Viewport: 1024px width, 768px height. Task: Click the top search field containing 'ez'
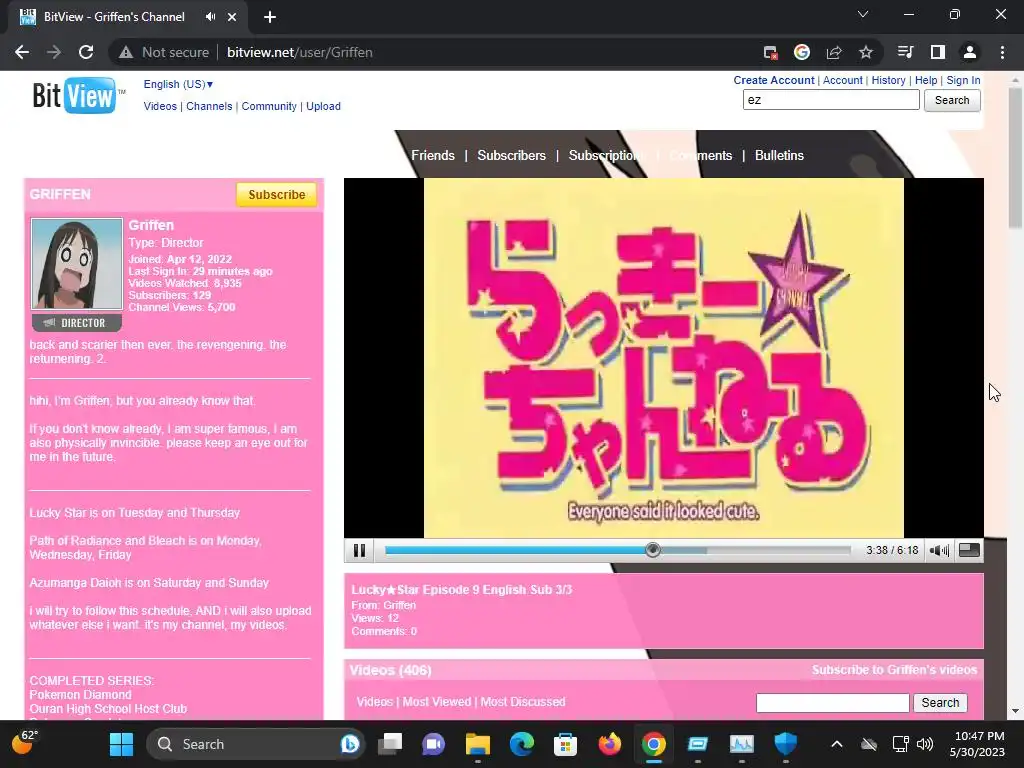[831, 100]
